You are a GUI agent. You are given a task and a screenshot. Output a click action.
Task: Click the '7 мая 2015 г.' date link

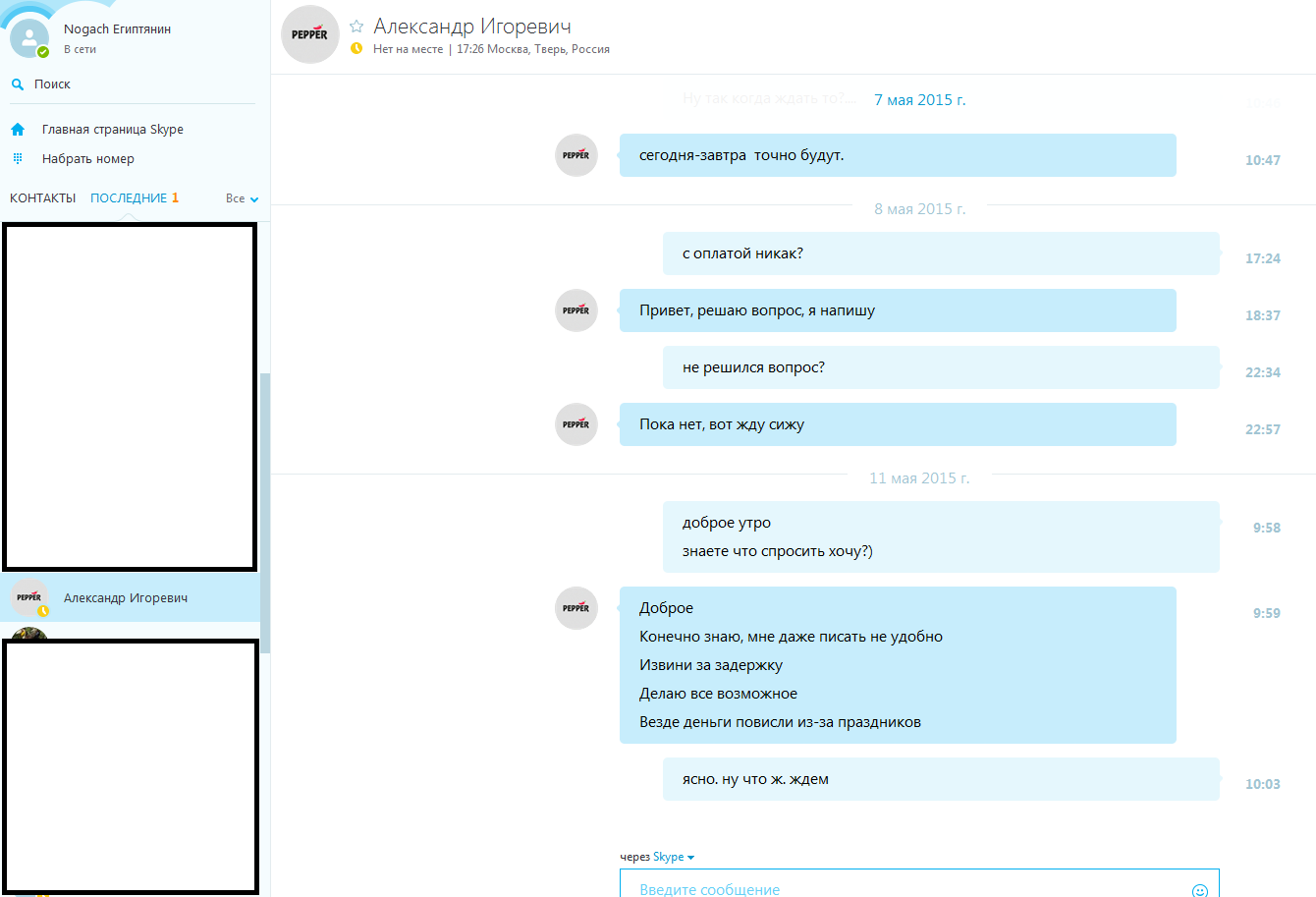(x=920, y=100)
